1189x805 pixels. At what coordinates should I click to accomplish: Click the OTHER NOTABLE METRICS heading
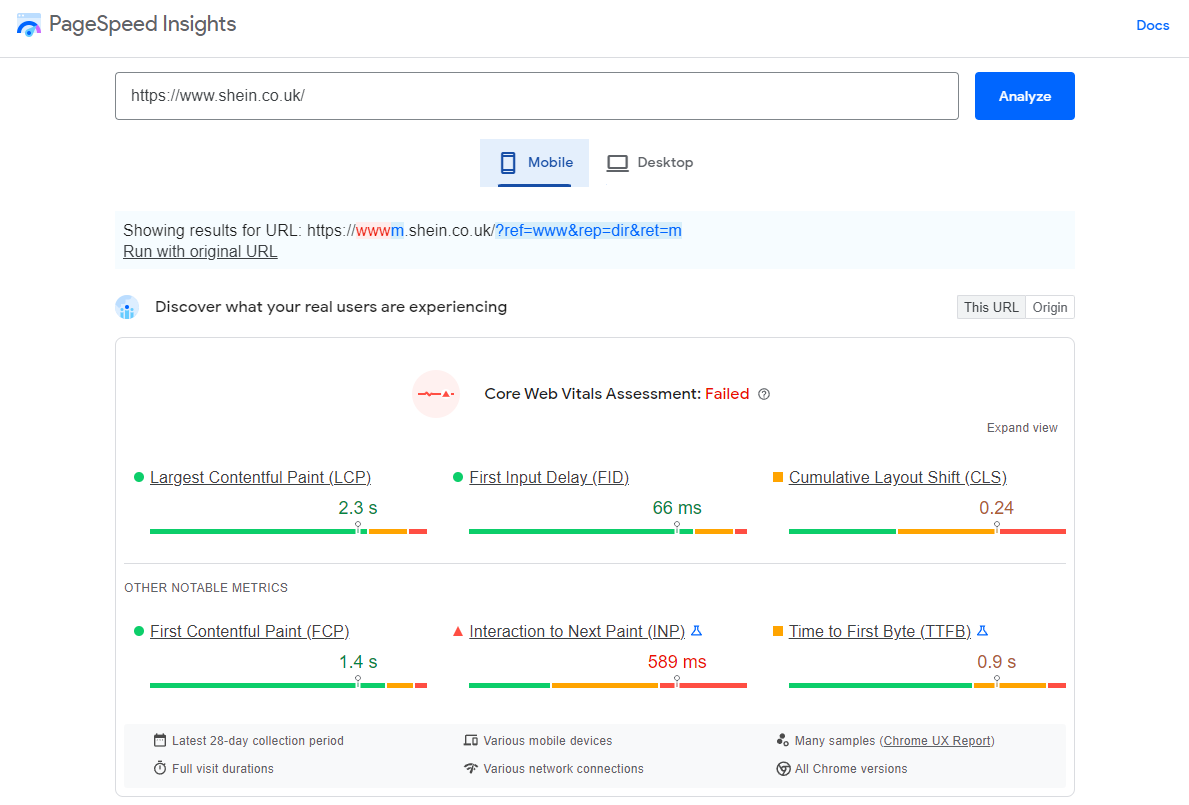point(206,587)
